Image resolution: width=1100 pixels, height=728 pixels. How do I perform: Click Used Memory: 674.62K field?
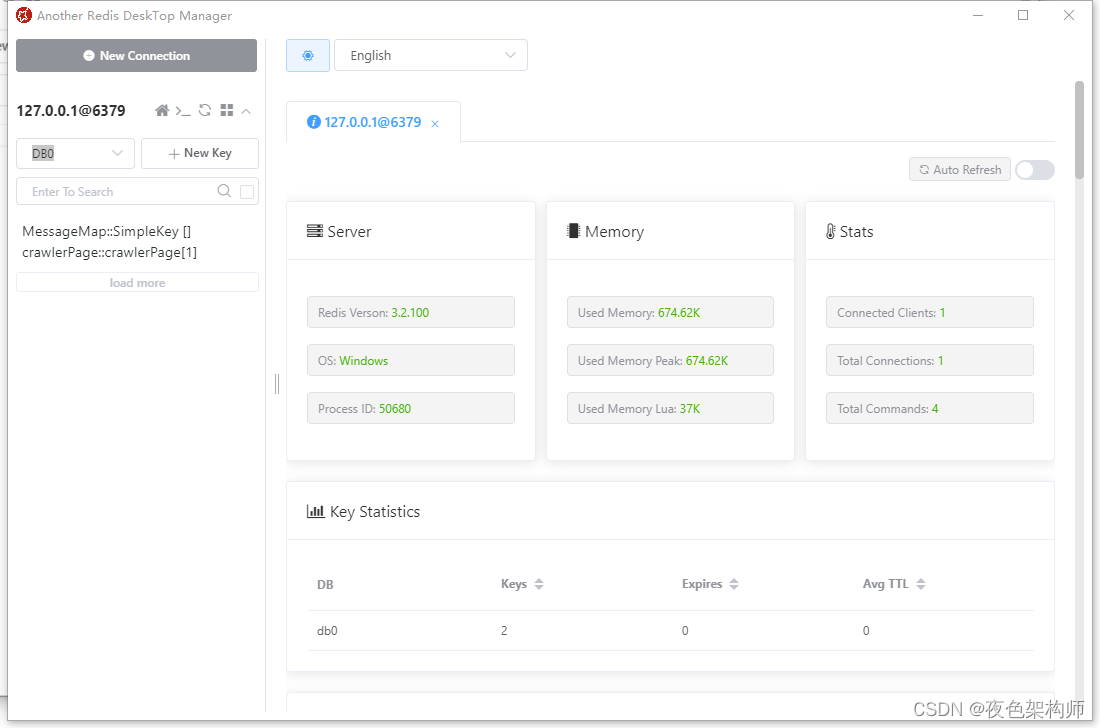tap(670, 312)
